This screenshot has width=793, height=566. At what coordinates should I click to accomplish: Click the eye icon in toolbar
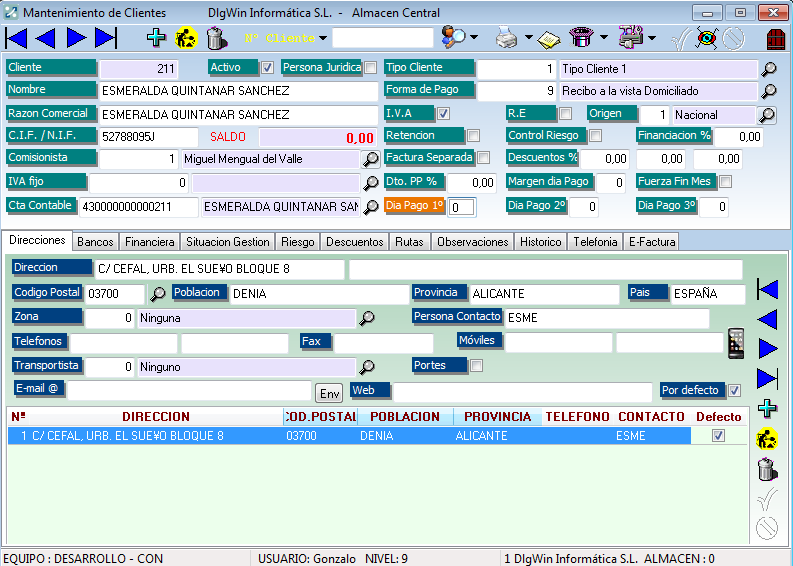(707, 38)
